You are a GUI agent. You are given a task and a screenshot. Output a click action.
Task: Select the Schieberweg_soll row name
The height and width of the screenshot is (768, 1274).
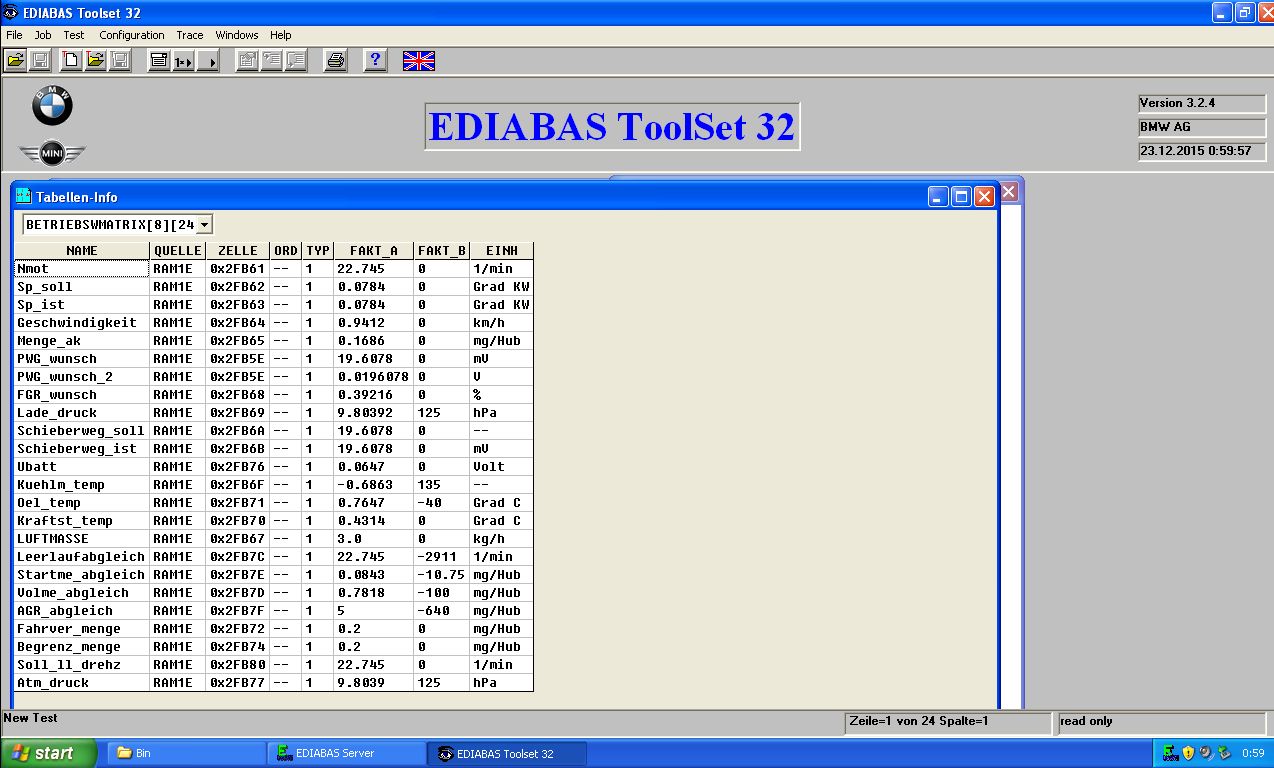[x=82, y=431]
